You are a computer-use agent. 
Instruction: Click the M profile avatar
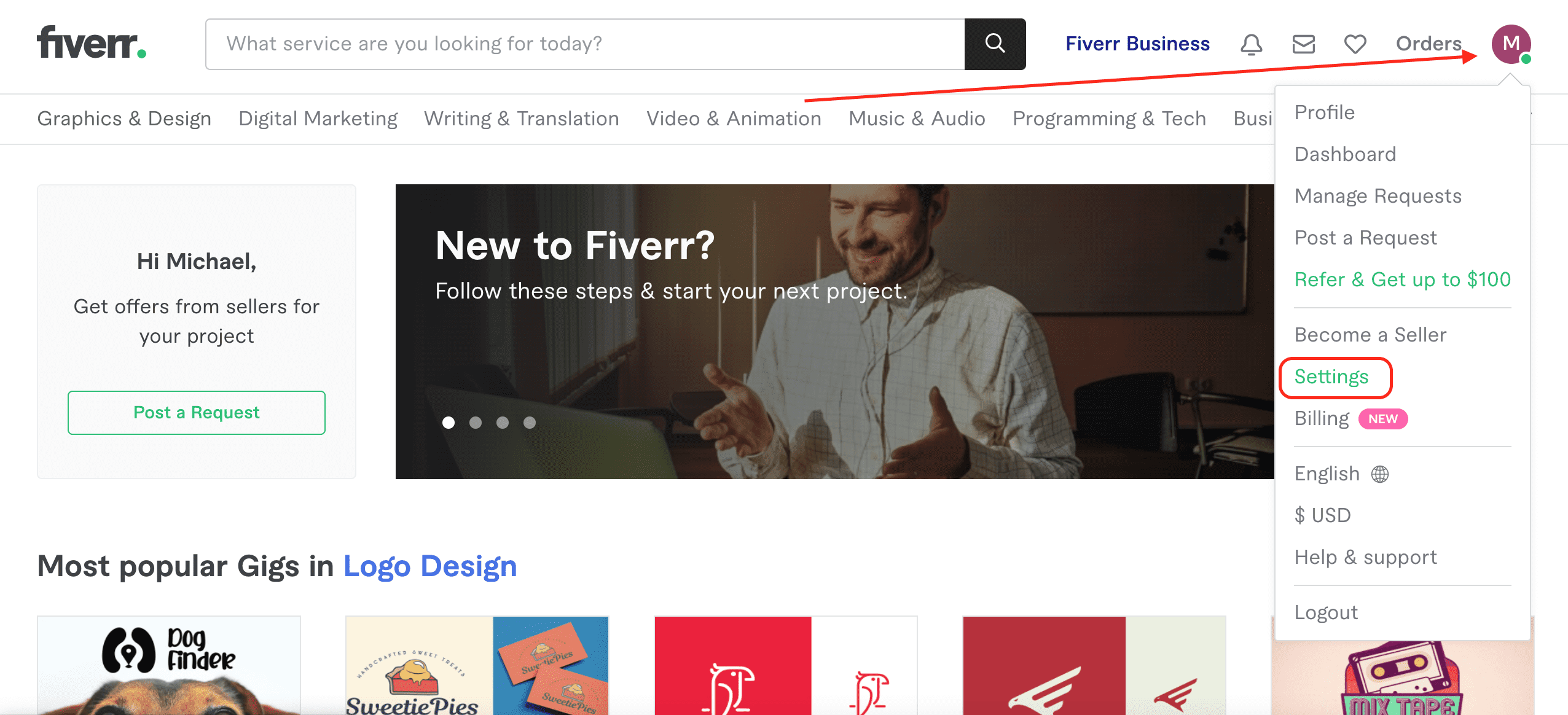[1510, 44]
